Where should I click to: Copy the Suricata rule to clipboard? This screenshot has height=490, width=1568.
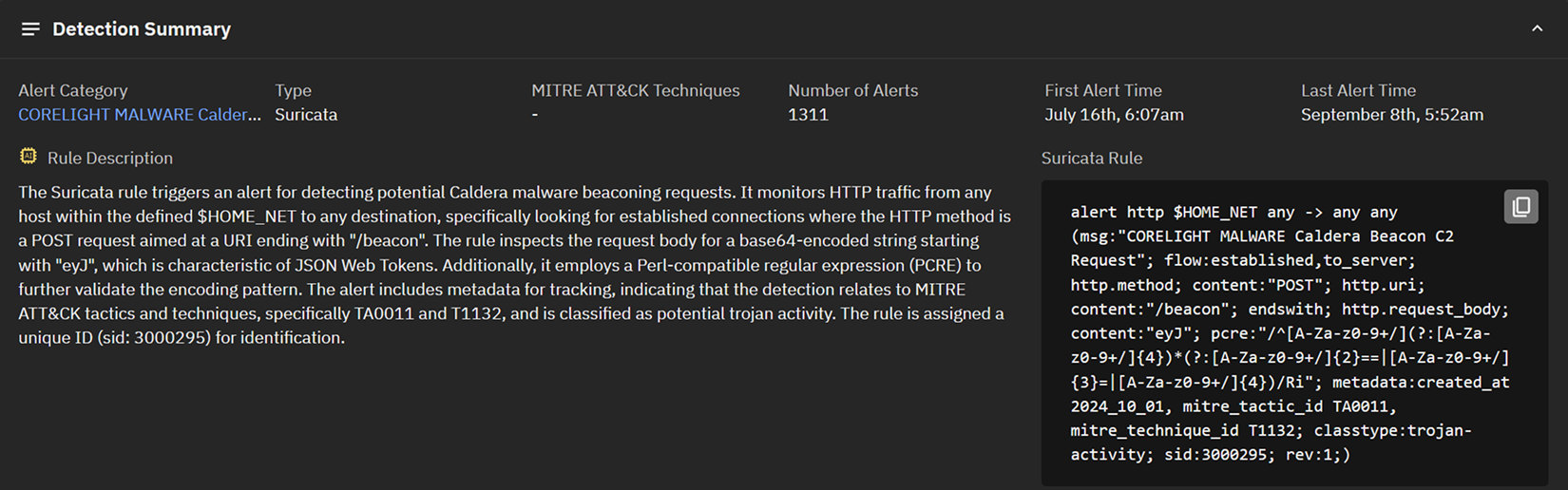1520,207
